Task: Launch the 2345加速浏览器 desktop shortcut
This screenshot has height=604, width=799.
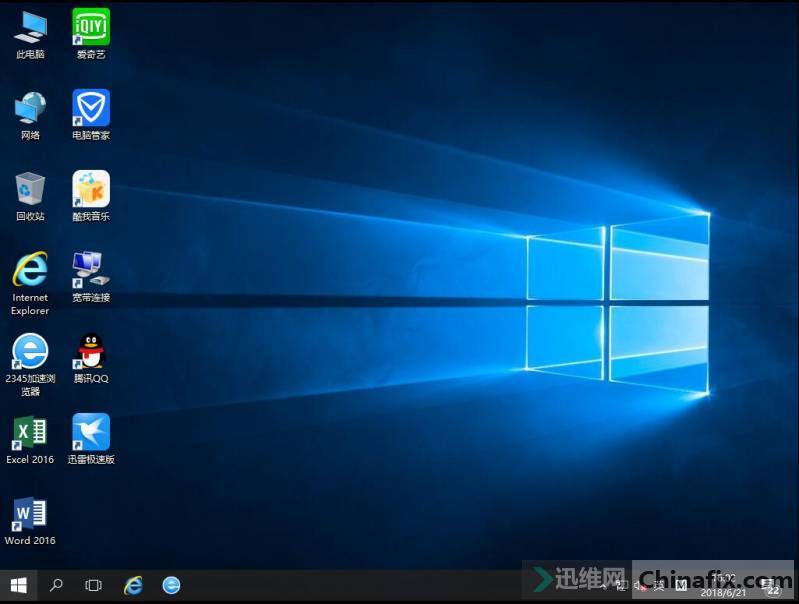Action: point(30,365)
